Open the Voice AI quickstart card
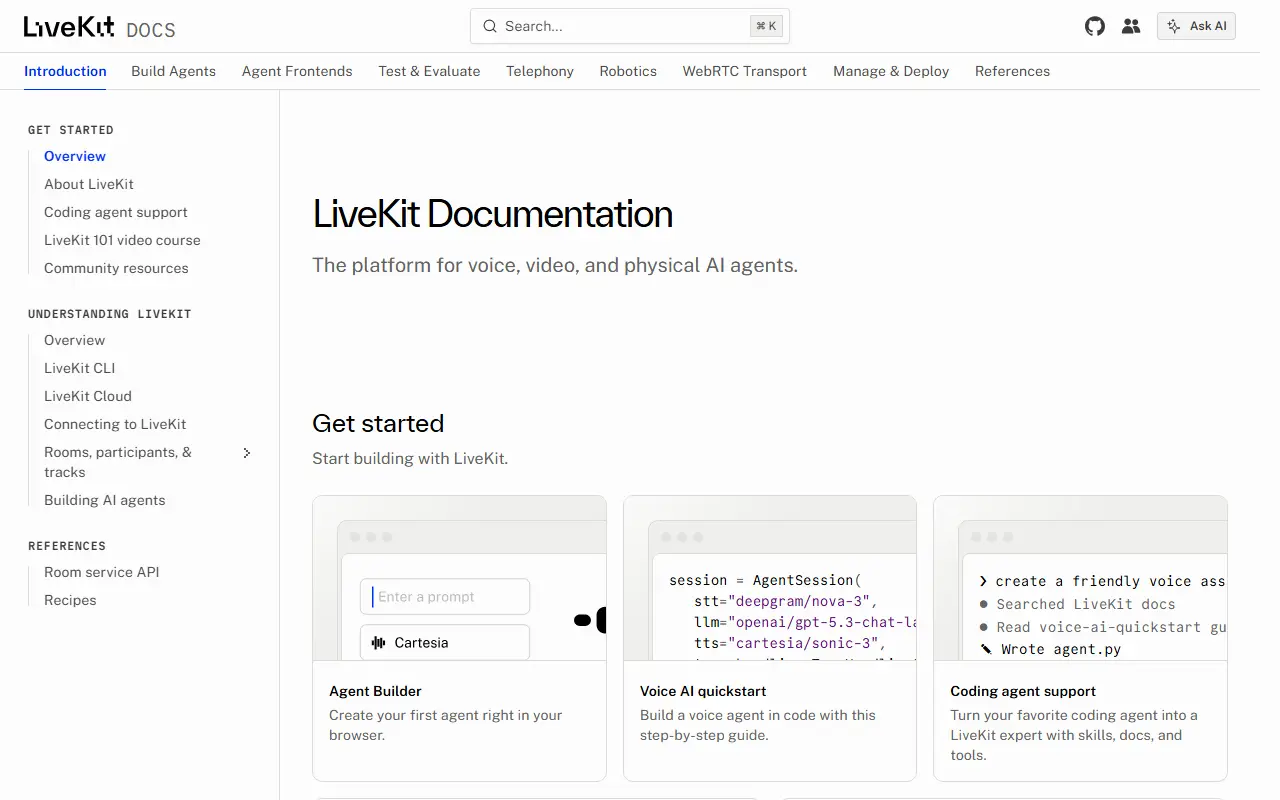The image size is (1280, 800). (x=770, y=638)
